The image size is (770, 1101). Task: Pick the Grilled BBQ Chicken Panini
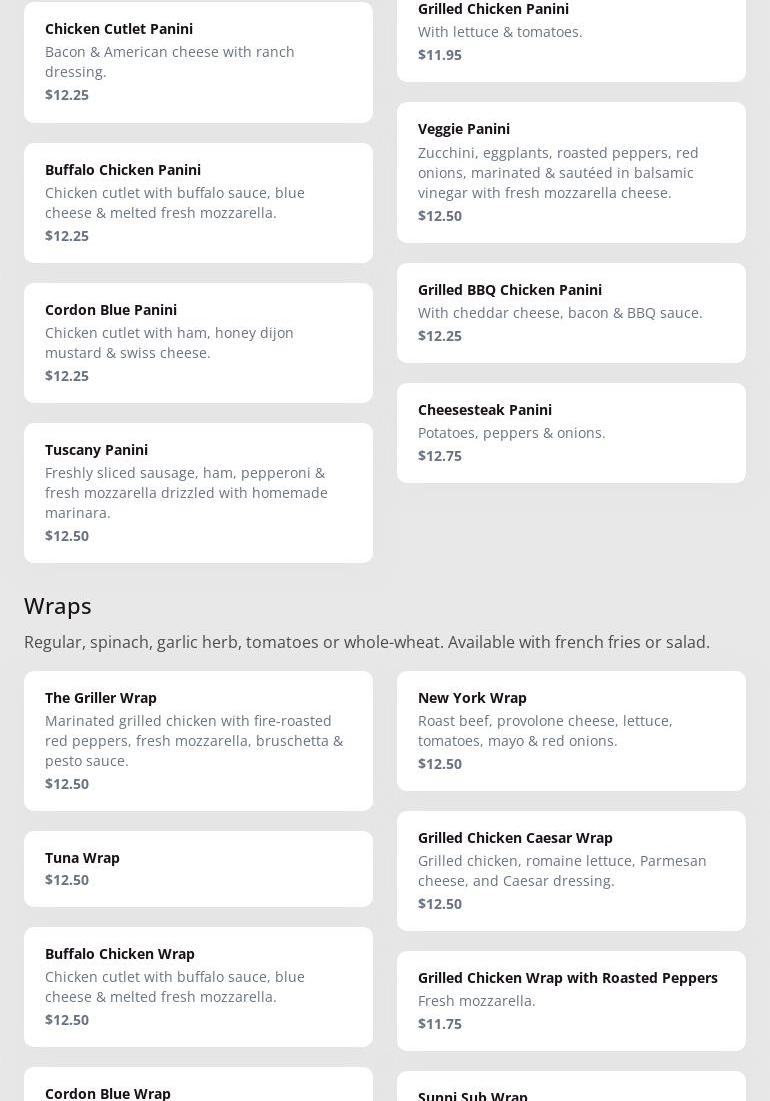click(x=571, y=313)
